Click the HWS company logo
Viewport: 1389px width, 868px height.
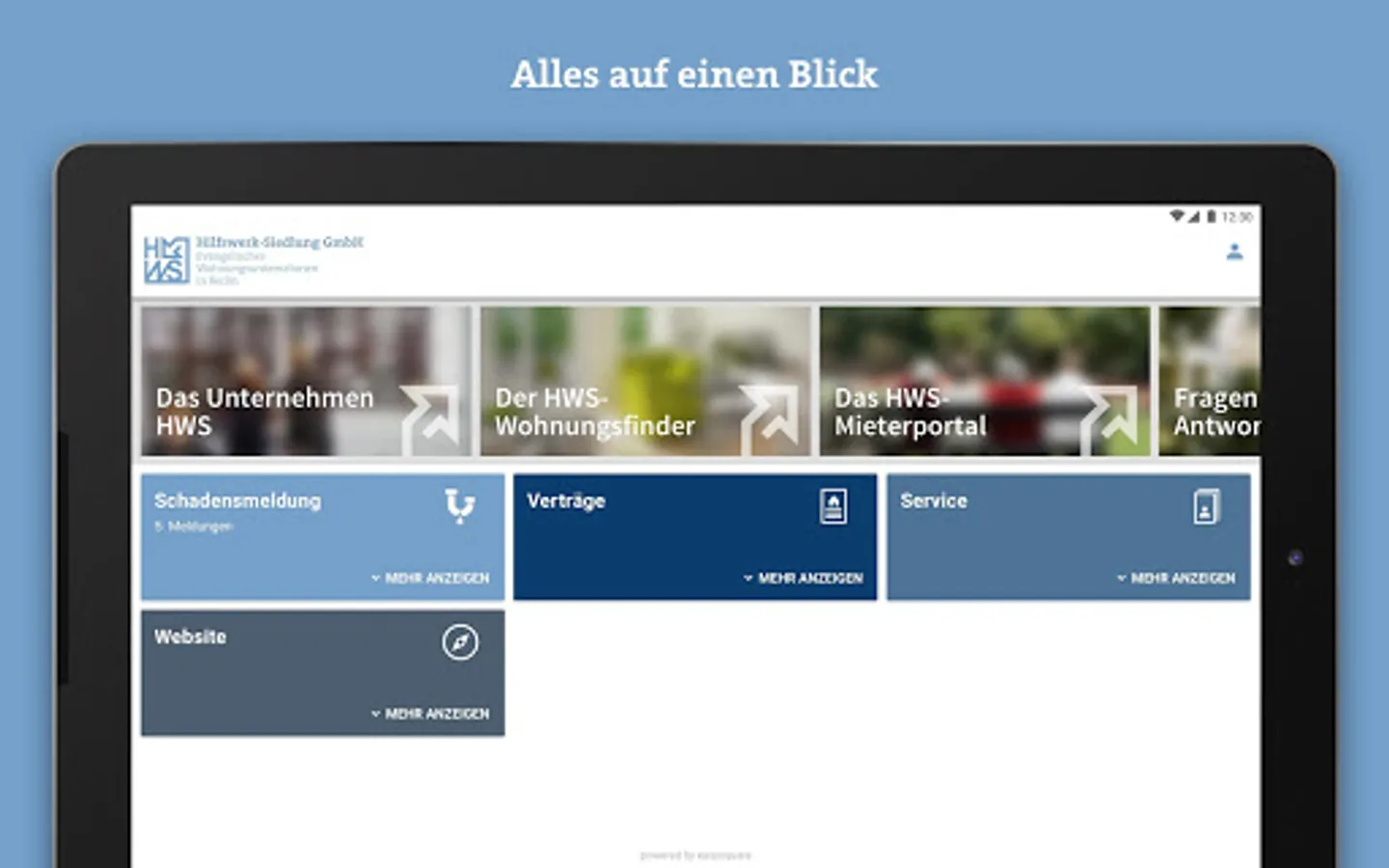[x=166, y=259]
